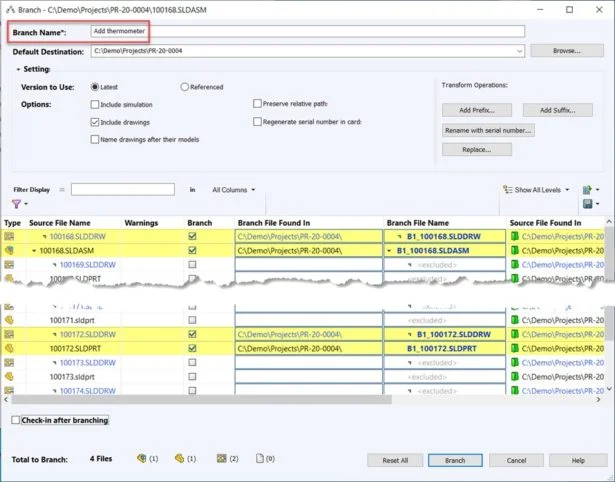Screen dimensions: 615x482
Task: Open the purple filter funnel icon menu
Action: 16,203
